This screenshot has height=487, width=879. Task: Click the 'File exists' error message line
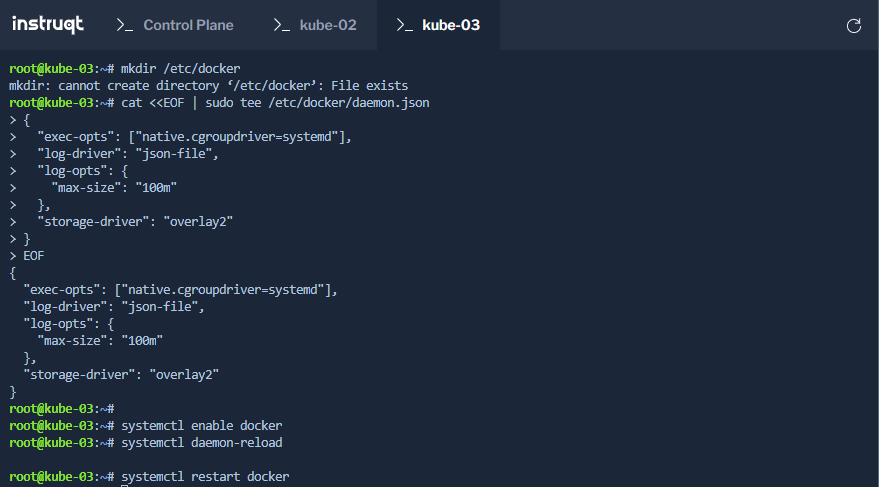(x=209, y=86)
